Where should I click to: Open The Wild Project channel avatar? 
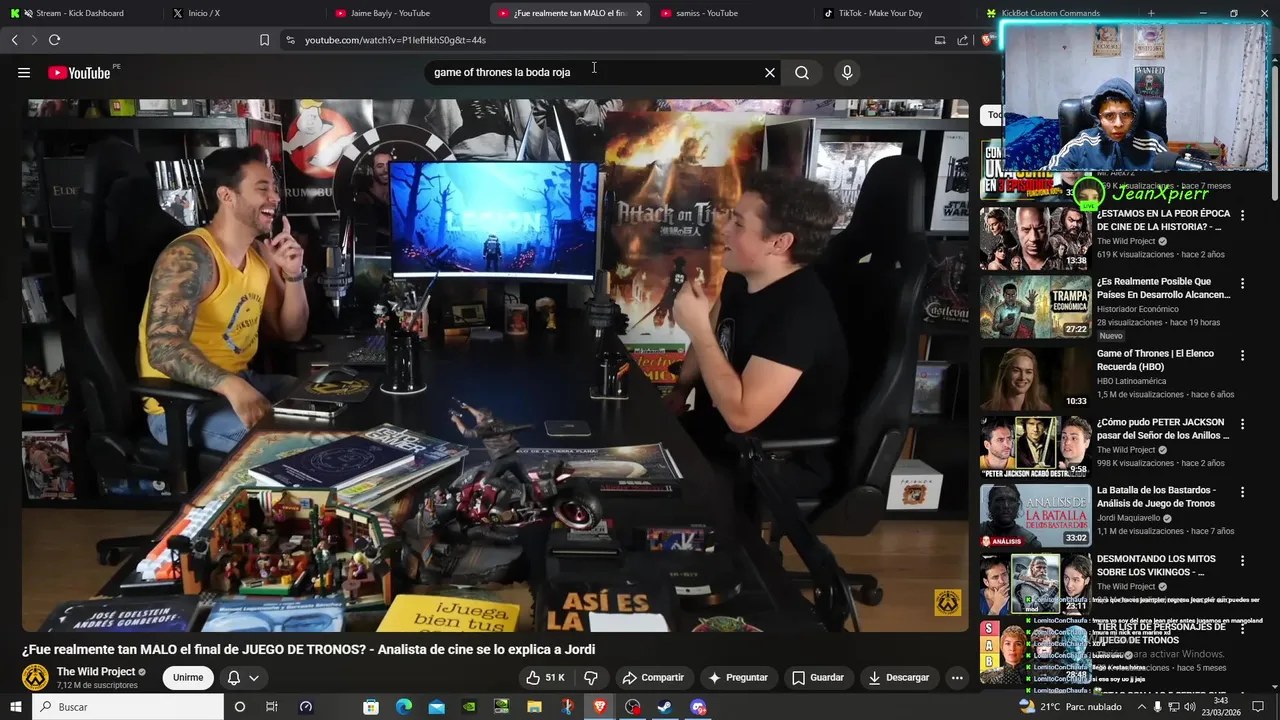tap(36, 677)
